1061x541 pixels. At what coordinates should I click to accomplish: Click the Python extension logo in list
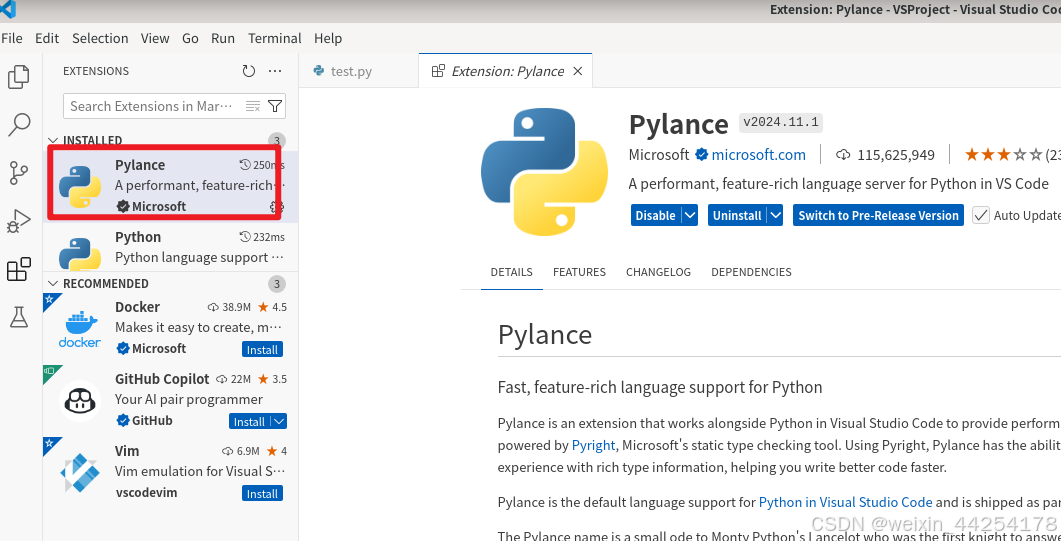click(80, 253)
